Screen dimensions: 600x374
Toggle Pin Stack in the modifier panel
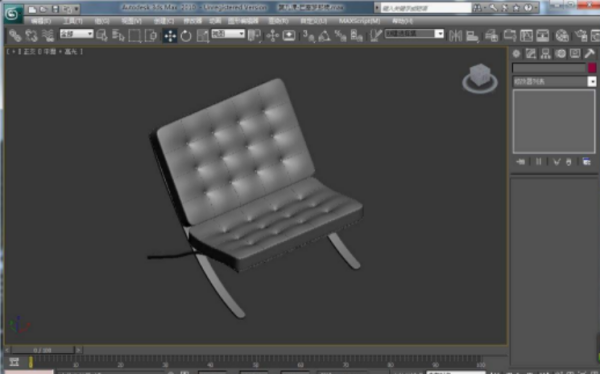pyautogui.click(x=520, y=162)
